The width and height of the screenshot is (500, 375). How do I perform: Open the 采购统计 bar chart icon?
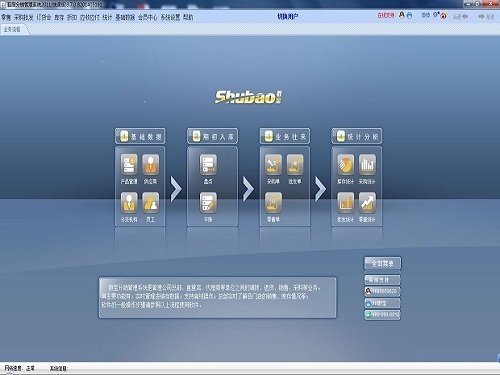tap(367, 165)
